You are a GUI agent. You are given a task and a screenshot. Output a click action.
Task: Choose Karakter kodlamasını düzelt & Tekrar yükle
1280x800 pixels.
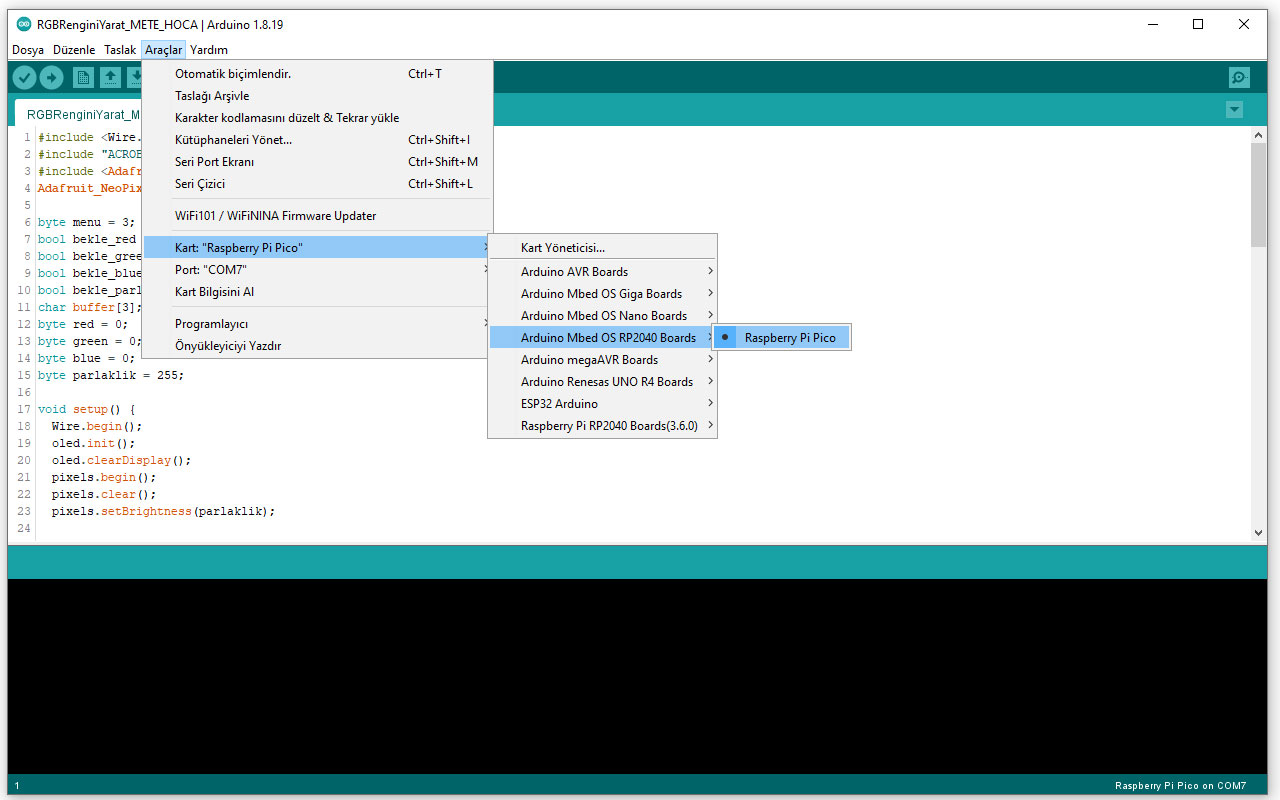click(317, 118)
